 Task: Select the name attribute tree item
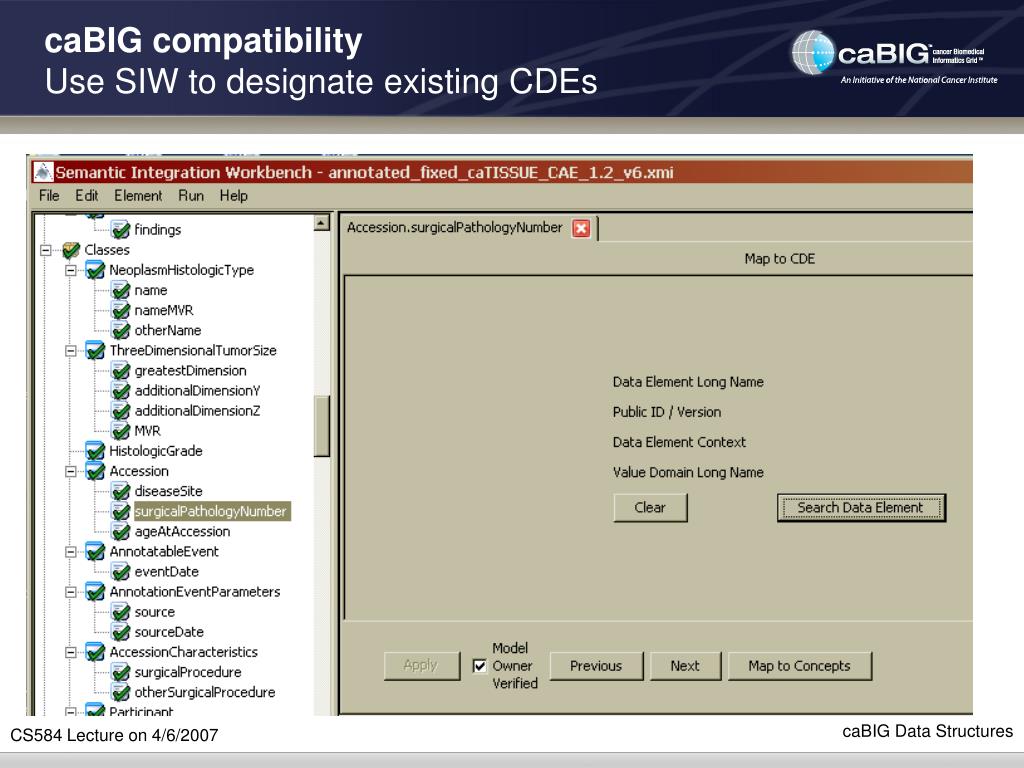151,291
